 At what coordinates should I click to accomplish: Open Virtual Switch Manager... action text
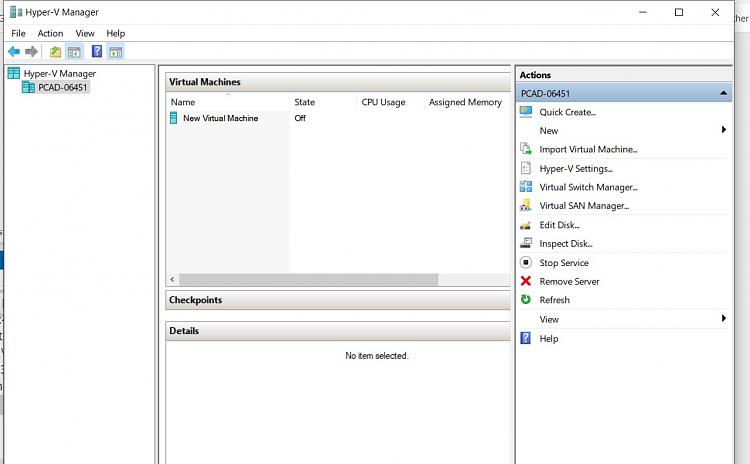click(x=588, y=187)
